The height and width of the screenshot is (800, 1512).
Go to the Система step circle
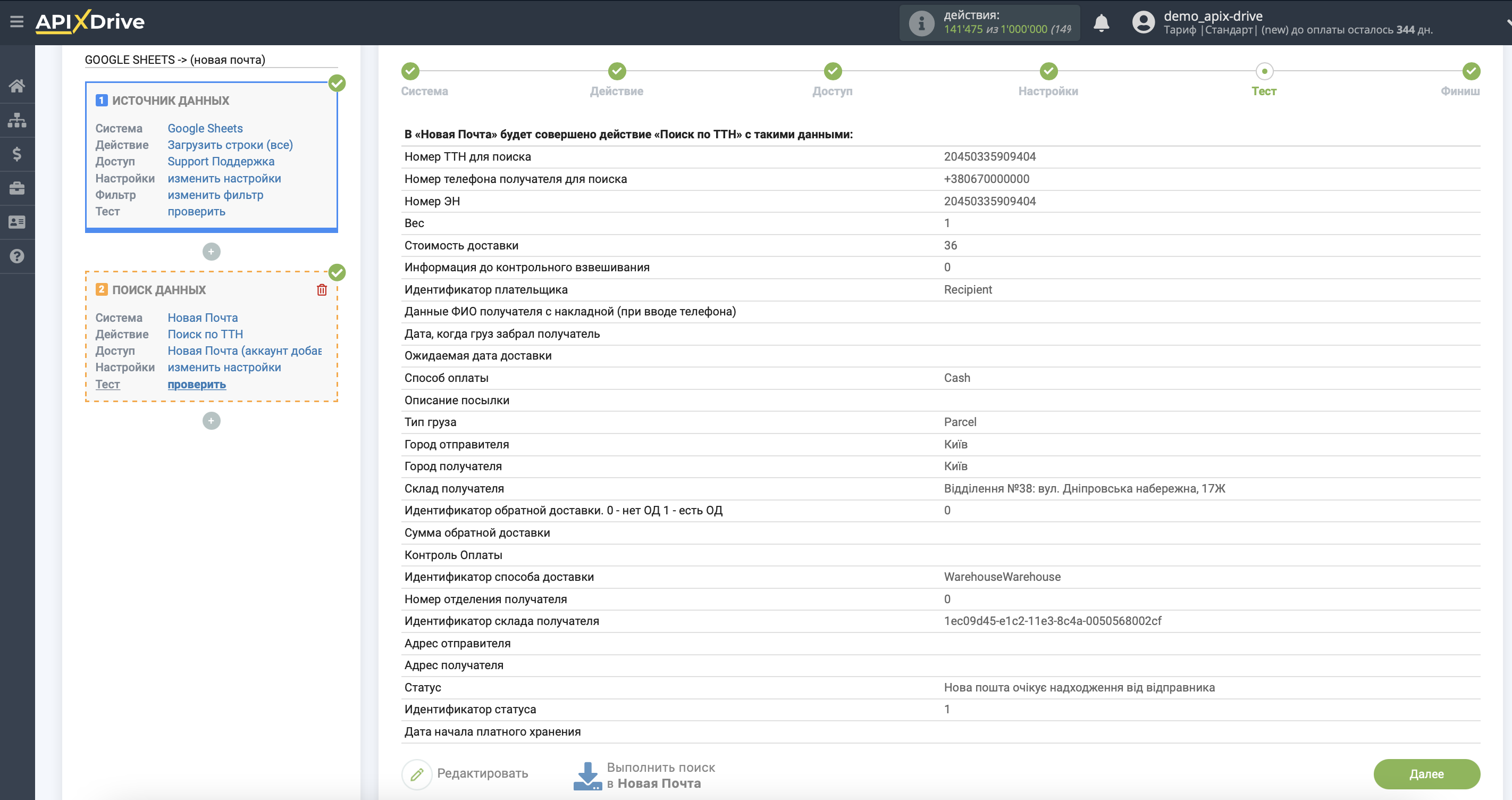[410, 71]
